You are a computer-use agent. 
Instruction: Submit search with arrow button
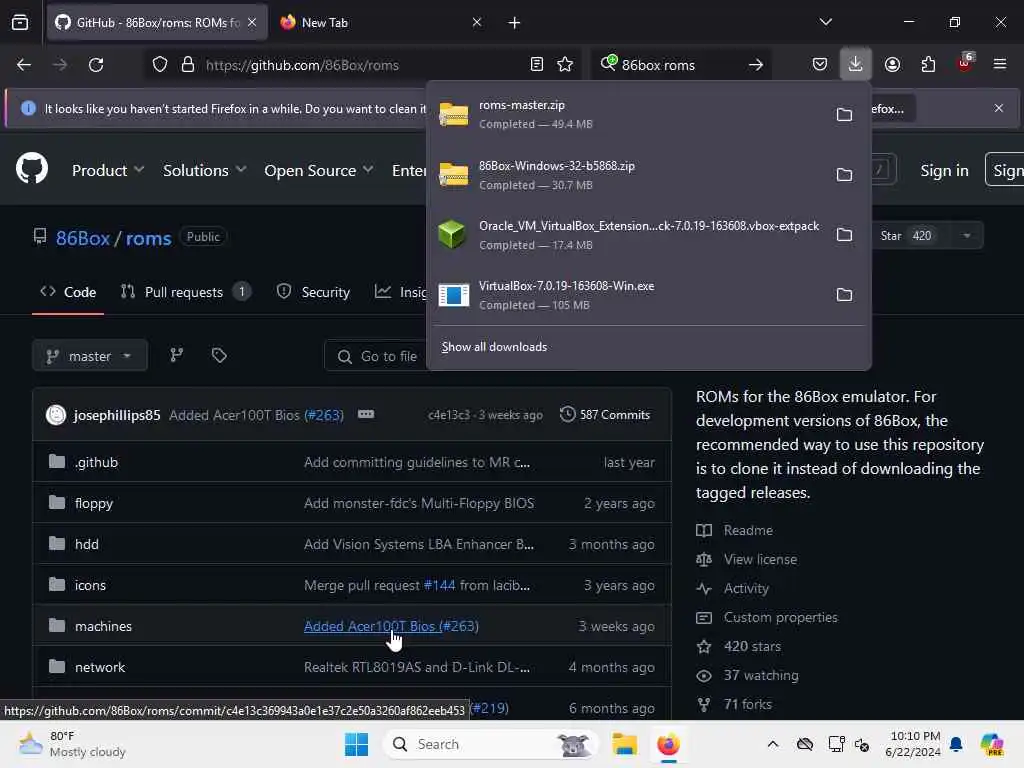tap(756, 65)
